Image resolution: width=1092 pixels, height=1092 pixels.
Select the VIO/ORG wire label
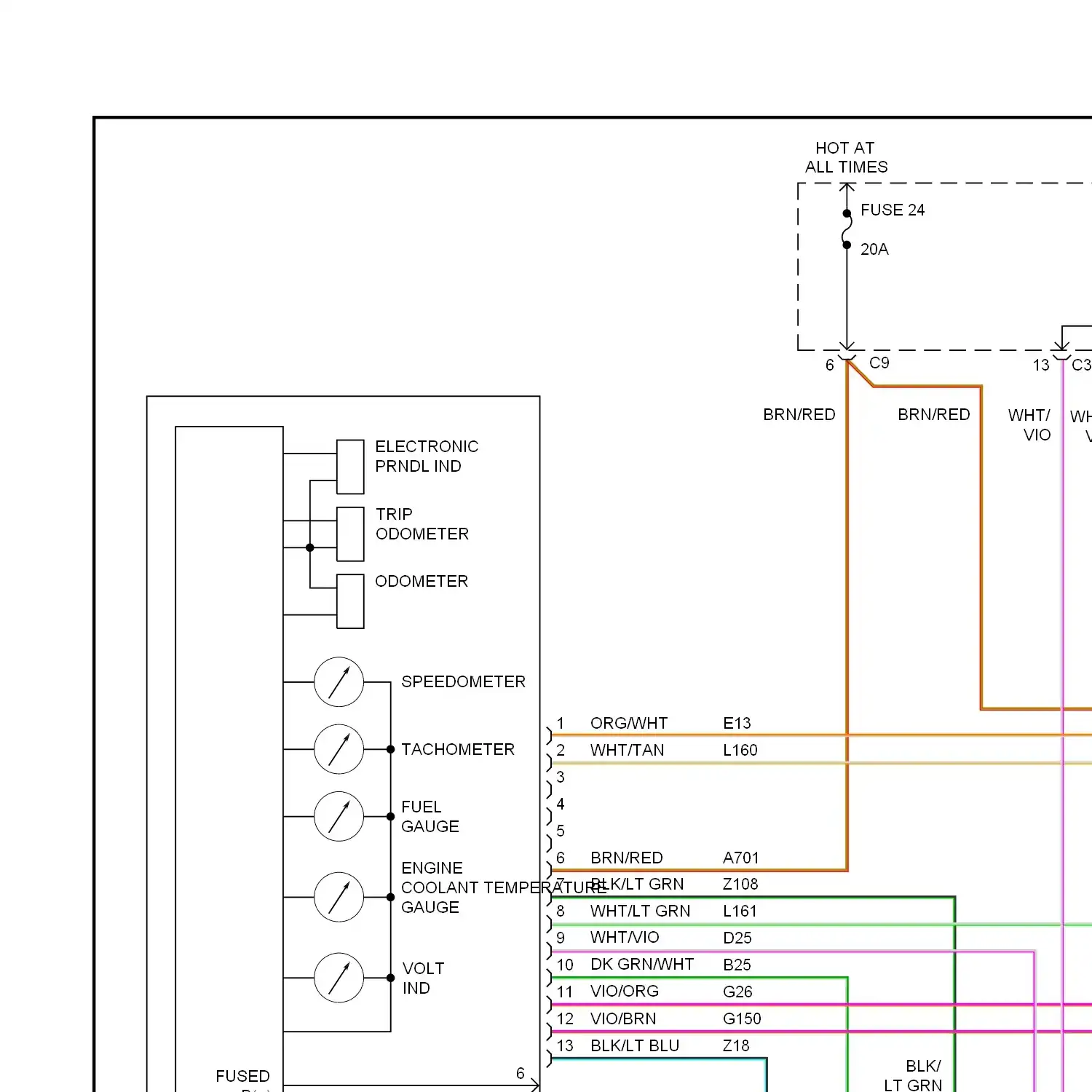(625, 991)
